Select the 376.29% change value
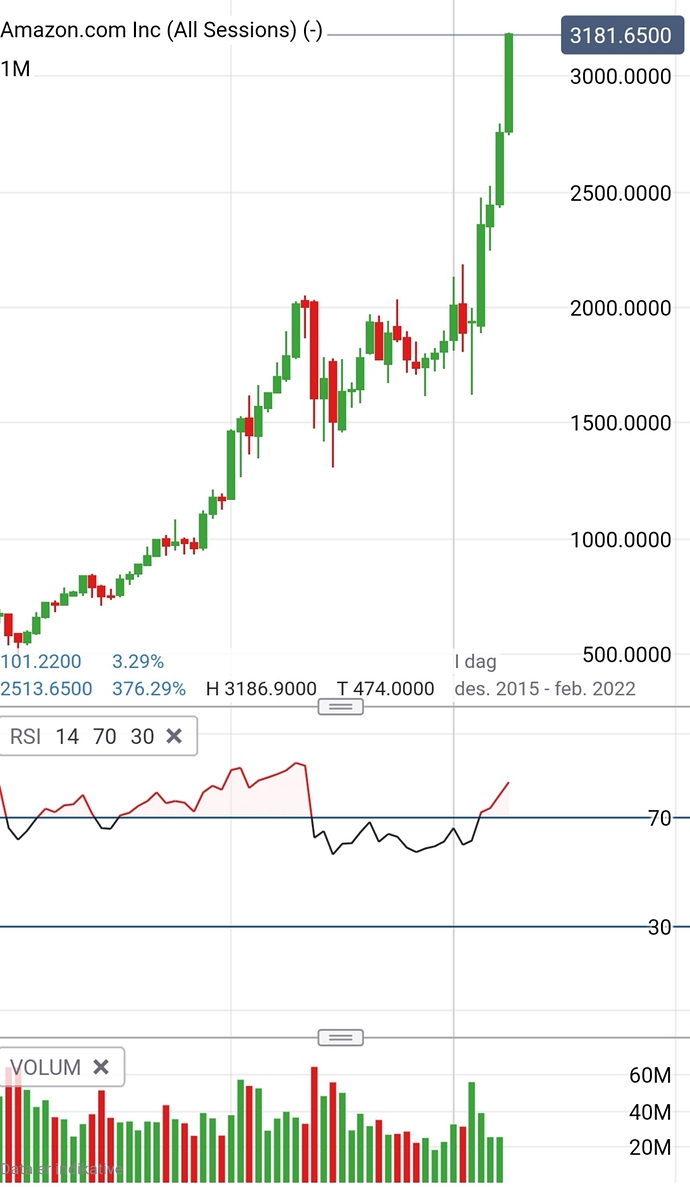 (x=149, y=689)
